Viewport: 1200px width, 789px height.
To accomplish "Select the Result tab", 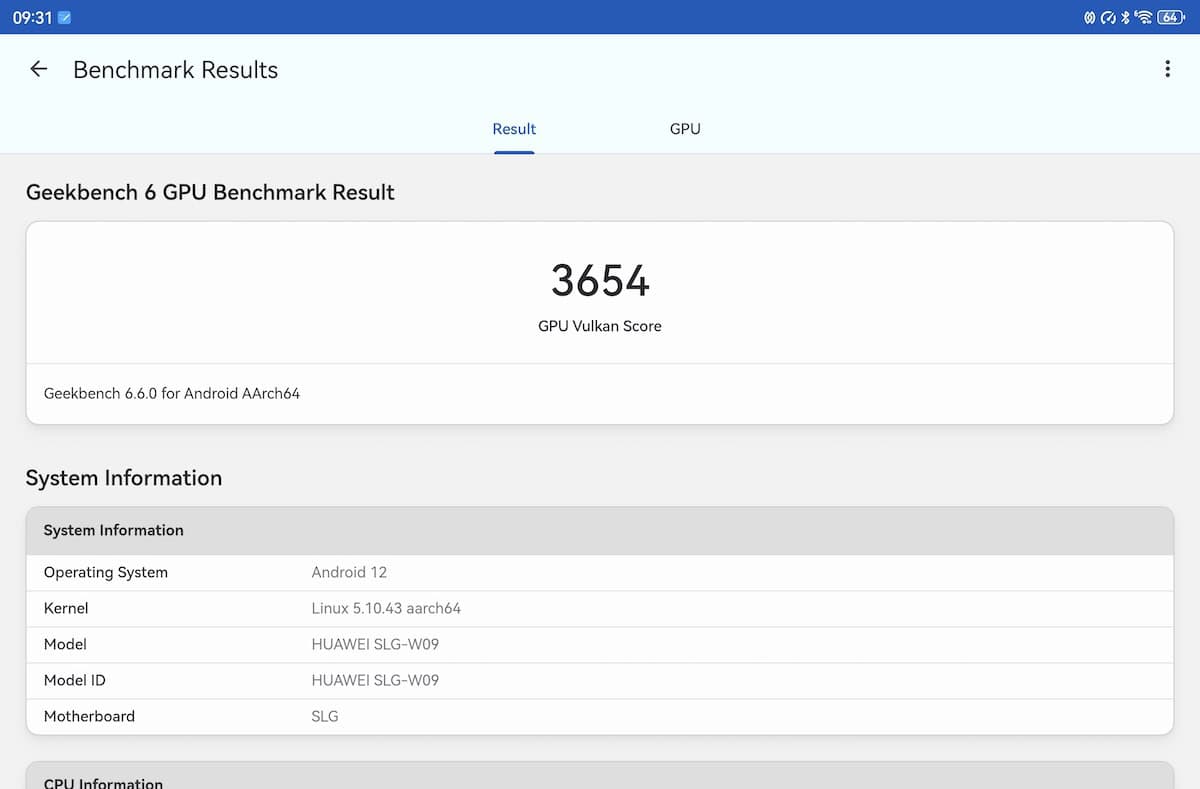I will pyautogui.click(x=514, y=129).
